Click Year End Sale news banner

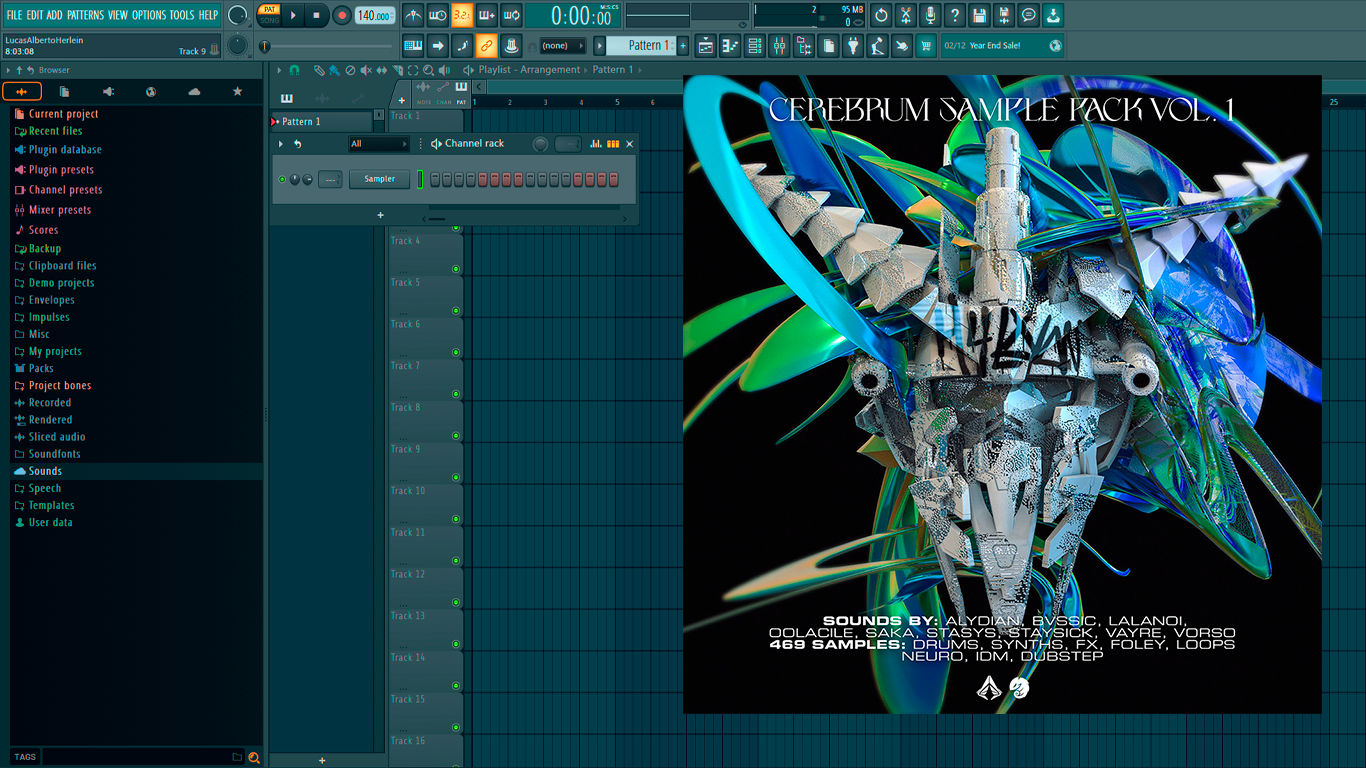click(1003, 45)
